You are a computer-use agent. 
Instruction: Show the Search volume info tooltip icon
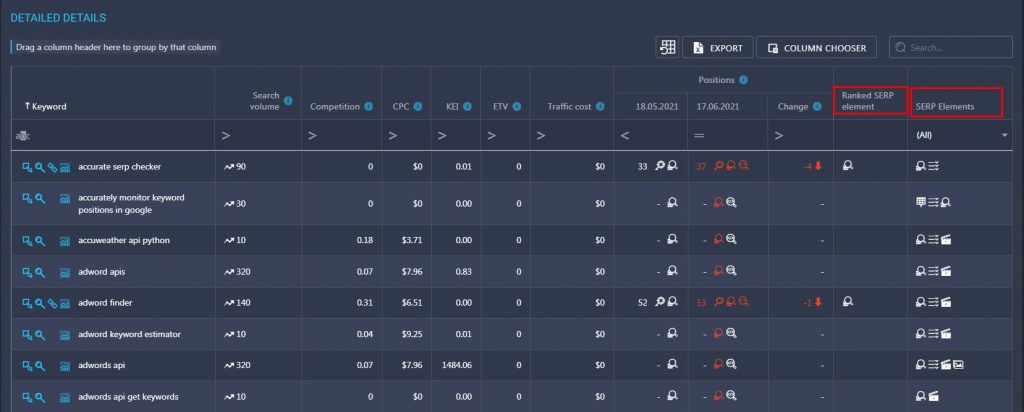pos(288,101)
